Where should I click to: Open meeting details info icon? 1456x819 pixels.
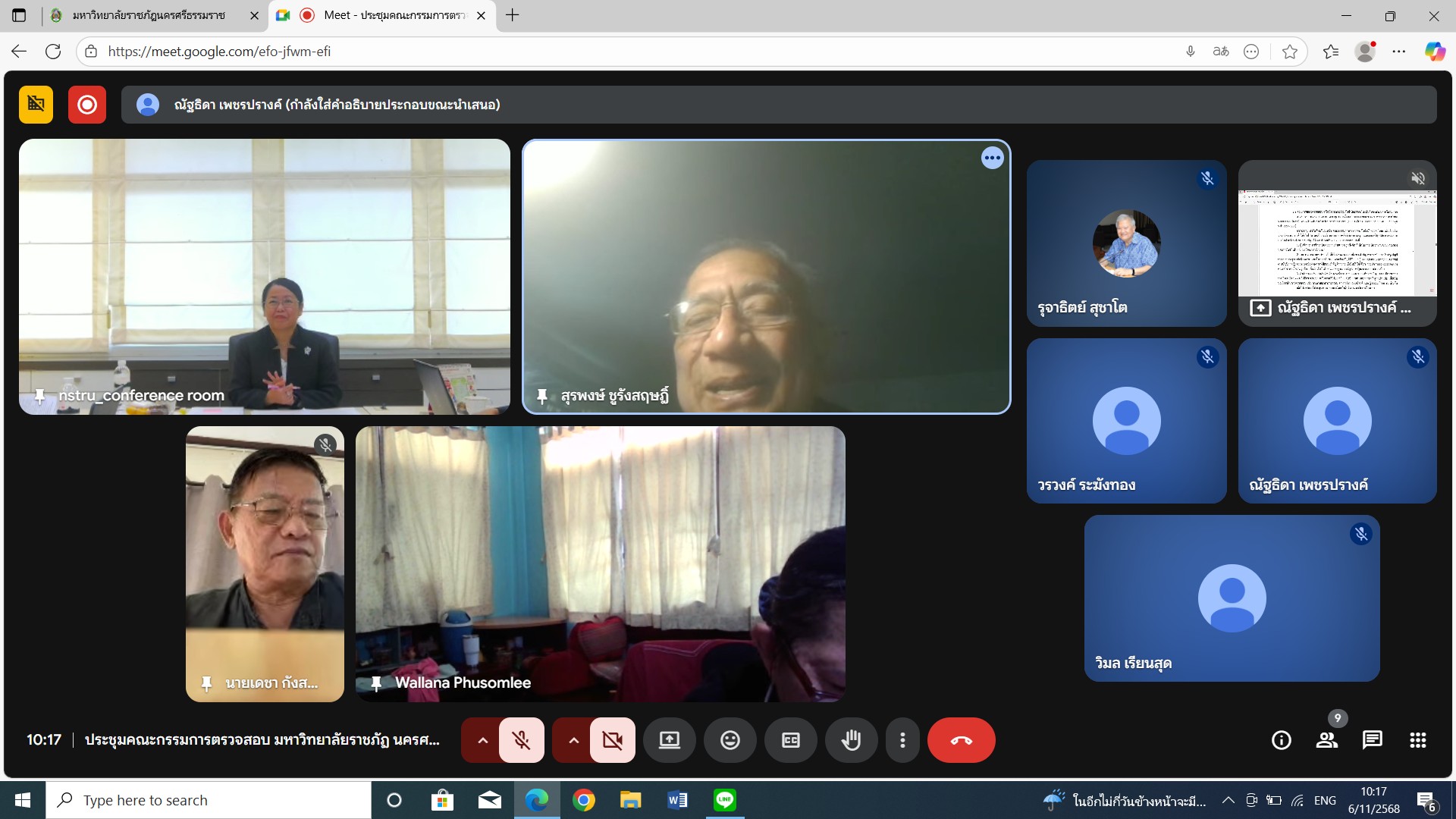(1281, 740)
